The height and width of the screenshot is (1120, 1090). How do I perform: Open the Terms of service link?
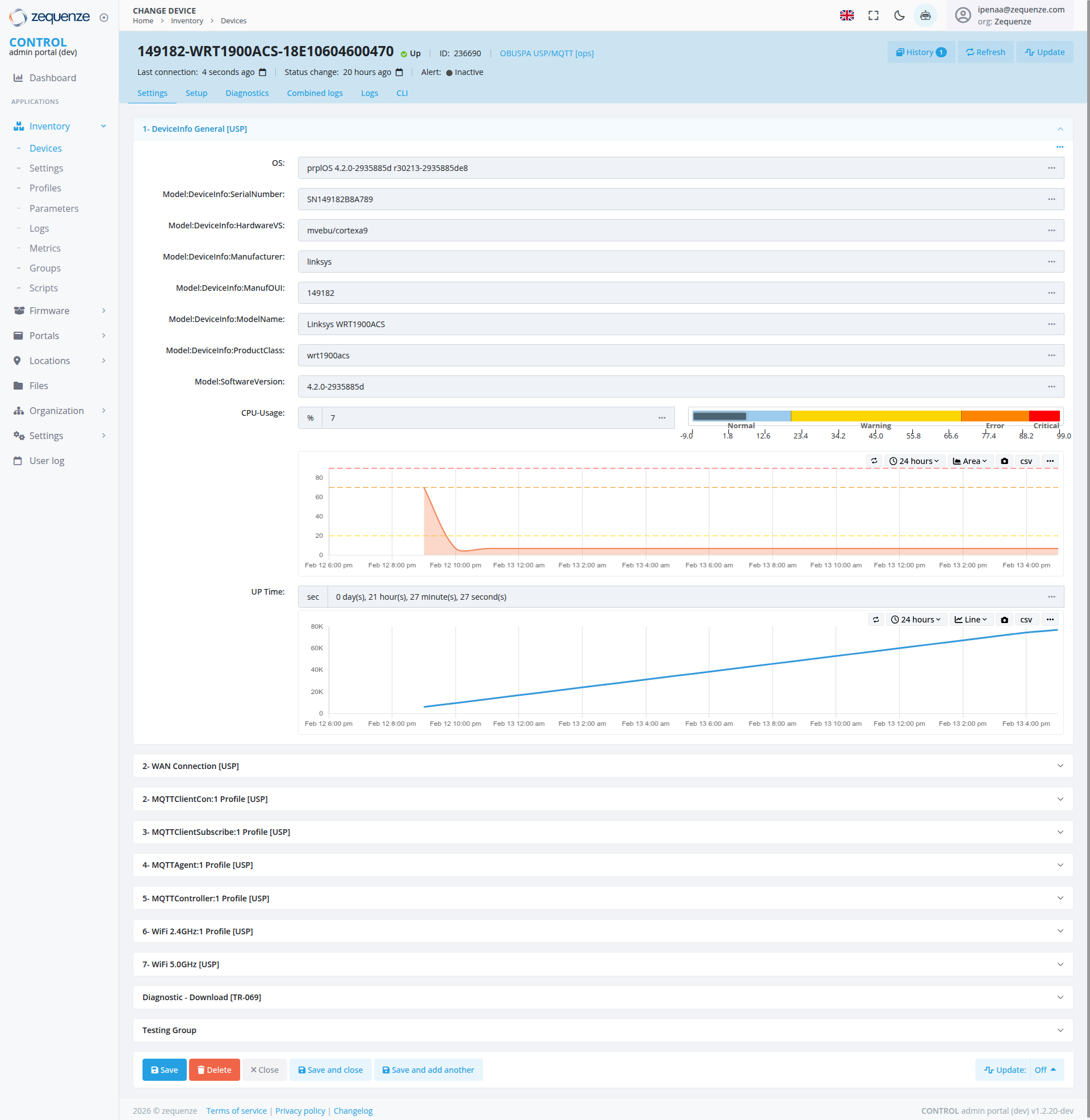tap(236, 1110)
